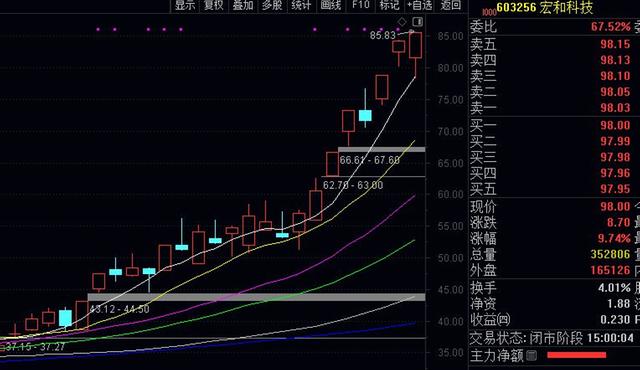
Task: Click the diamond icon above the chart
Action: pos(402,22)
